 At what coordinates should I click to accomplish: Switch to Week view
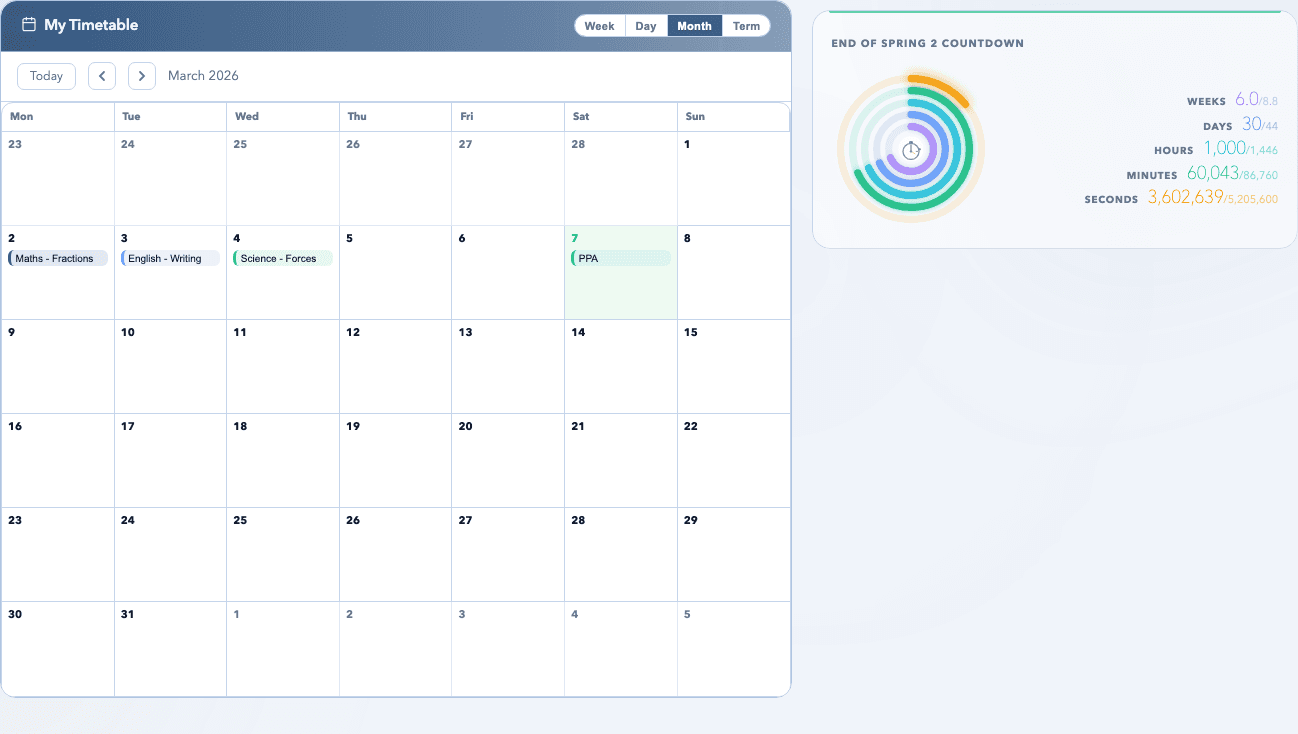pyautogui.click(x=599, y=25)
